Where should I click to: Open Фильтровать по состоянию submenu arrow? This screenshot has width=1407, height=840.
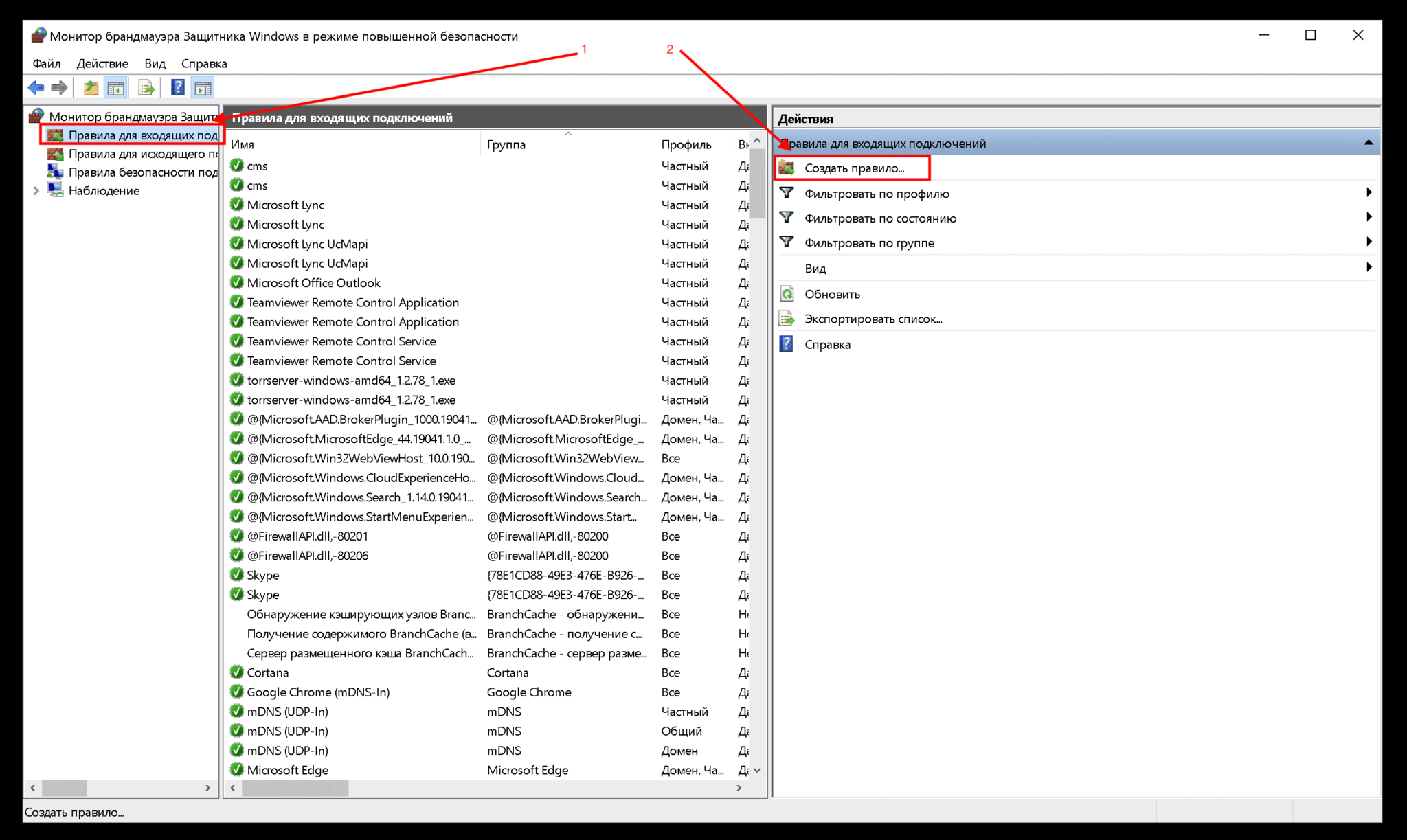coord(1369,218)
